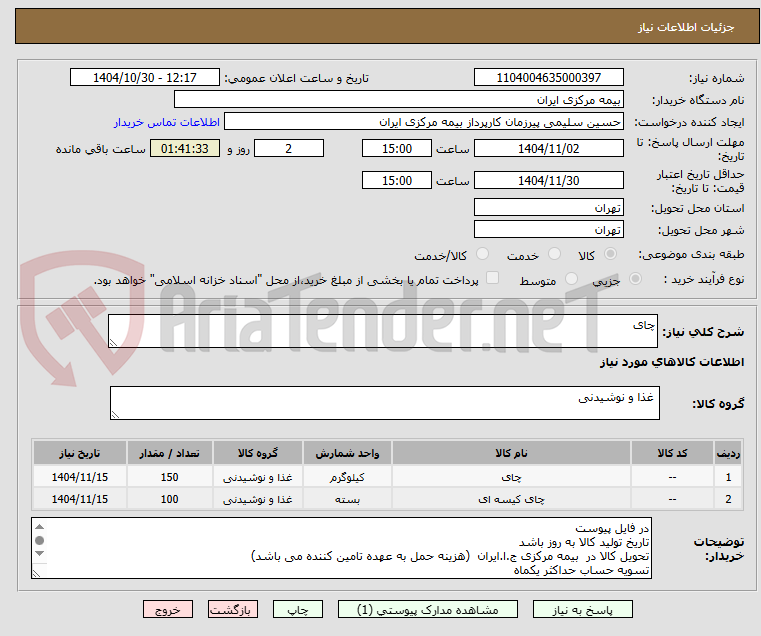Click the شماره نیاز field 1104004635000397
Image resolution: width=761 pixels, height=636 pixels.
(x=548, y=77)
